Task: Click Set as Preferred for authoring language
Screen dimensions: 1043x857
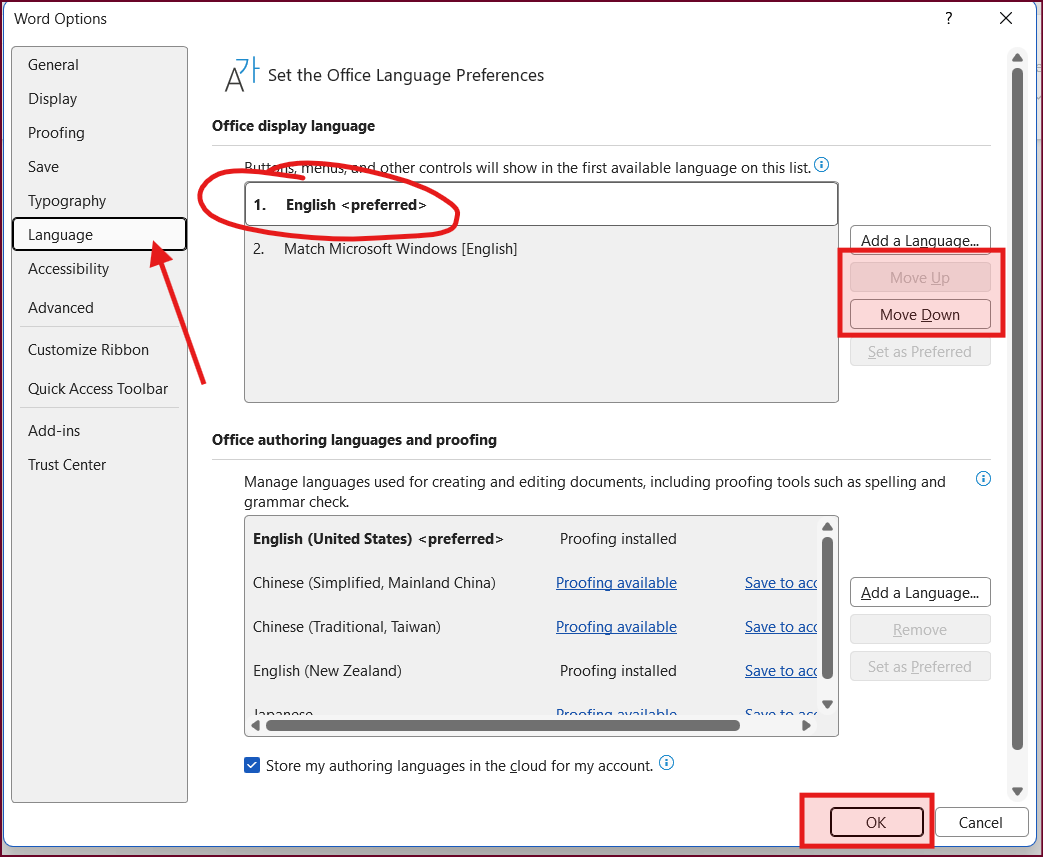Action: 920,667
